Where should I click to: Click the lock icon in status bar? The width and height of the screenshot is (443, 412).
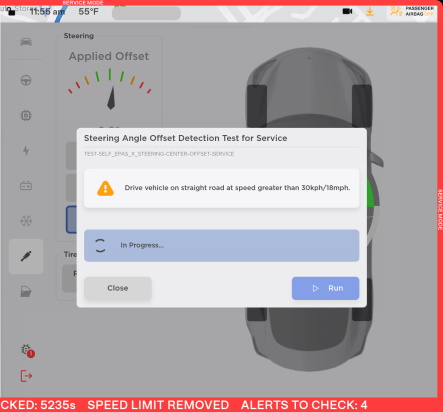click(x=11, y=12)
